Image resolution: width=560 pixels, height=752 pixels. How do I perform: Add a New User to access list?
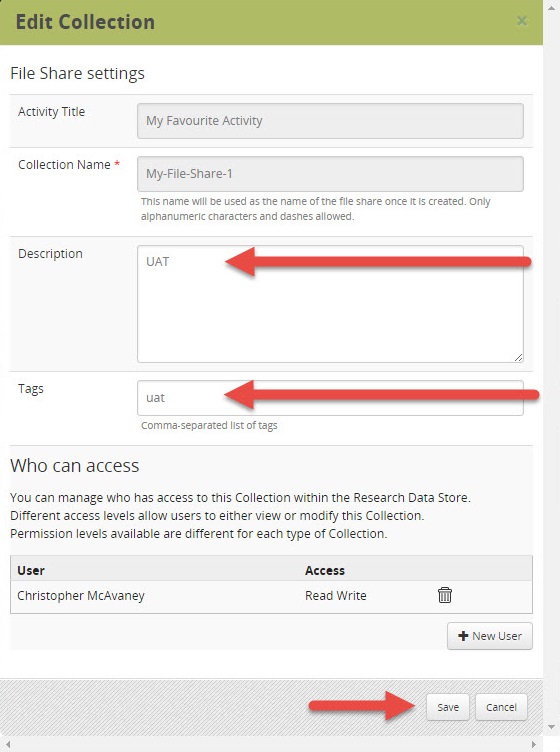pos(490,636)
